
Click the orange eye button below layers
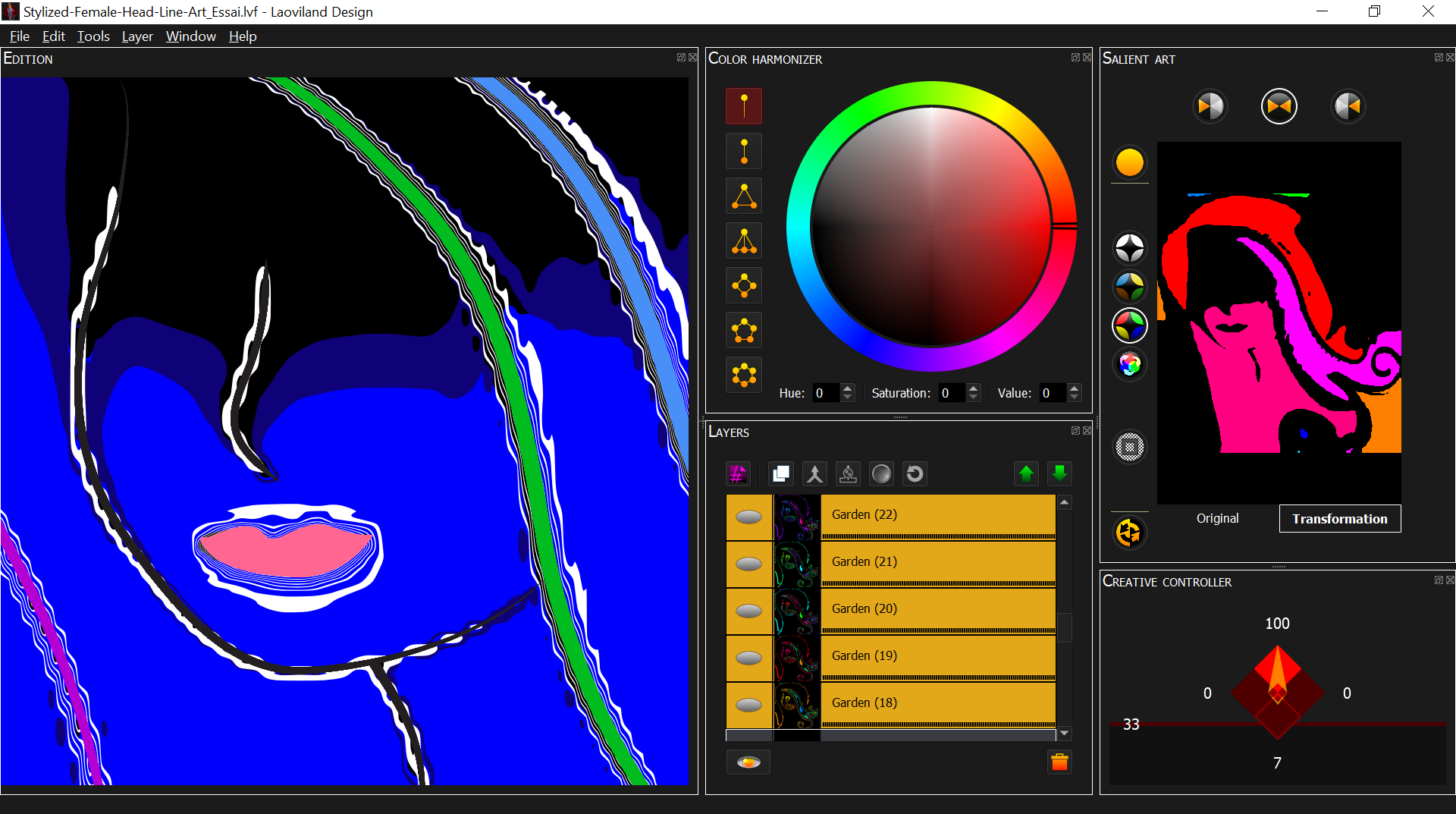pyautogui.click(x=748, y=762)
